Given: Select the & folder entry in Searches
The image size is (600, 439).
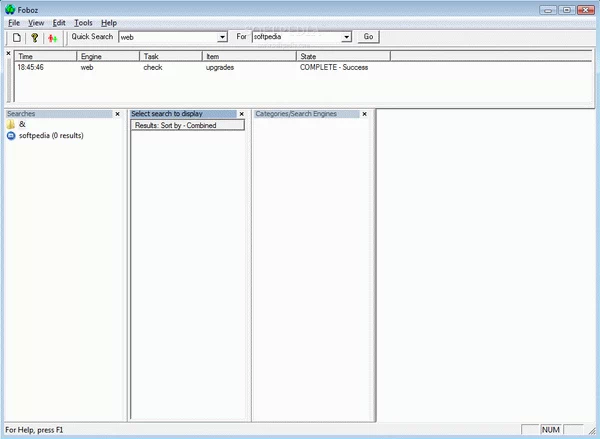Looking at the screenshot, I should pos(22,124).
